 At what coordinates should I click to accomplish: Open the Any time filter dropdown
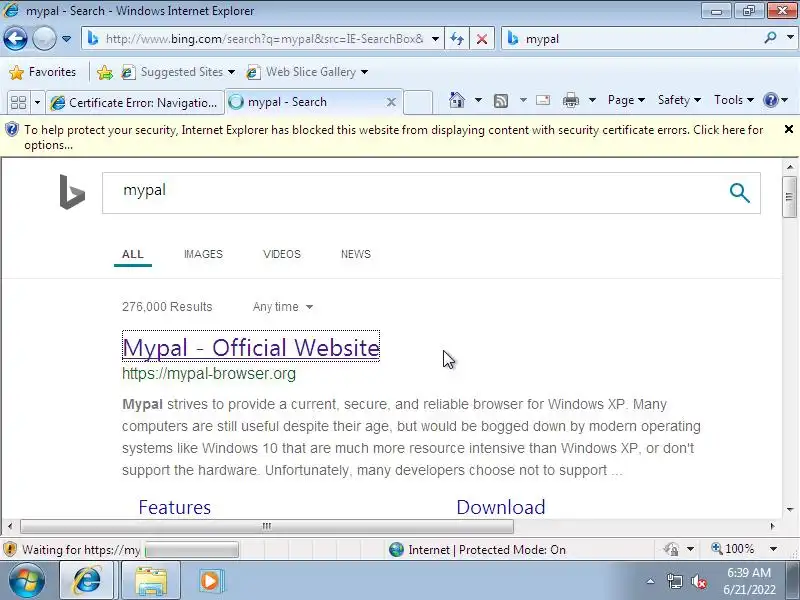pyautogui.click(x=283, y=307)
